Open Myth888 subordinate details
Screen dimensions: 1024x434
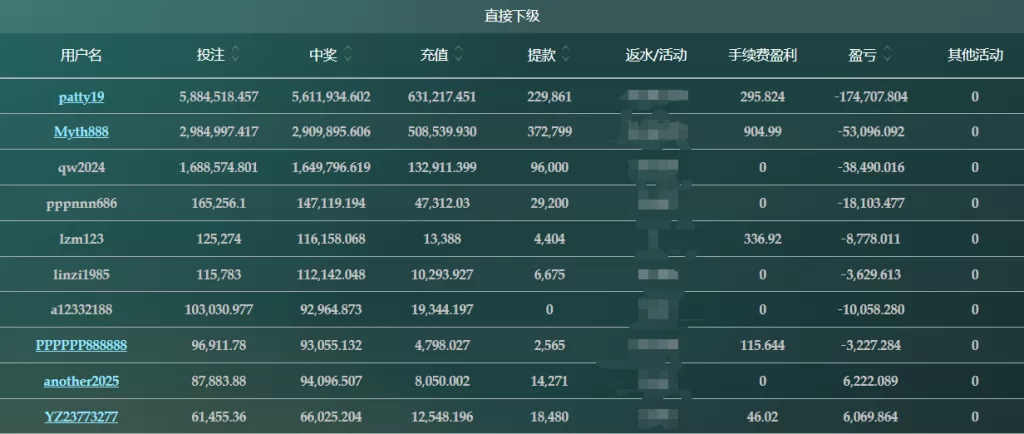tap(82, 132)
